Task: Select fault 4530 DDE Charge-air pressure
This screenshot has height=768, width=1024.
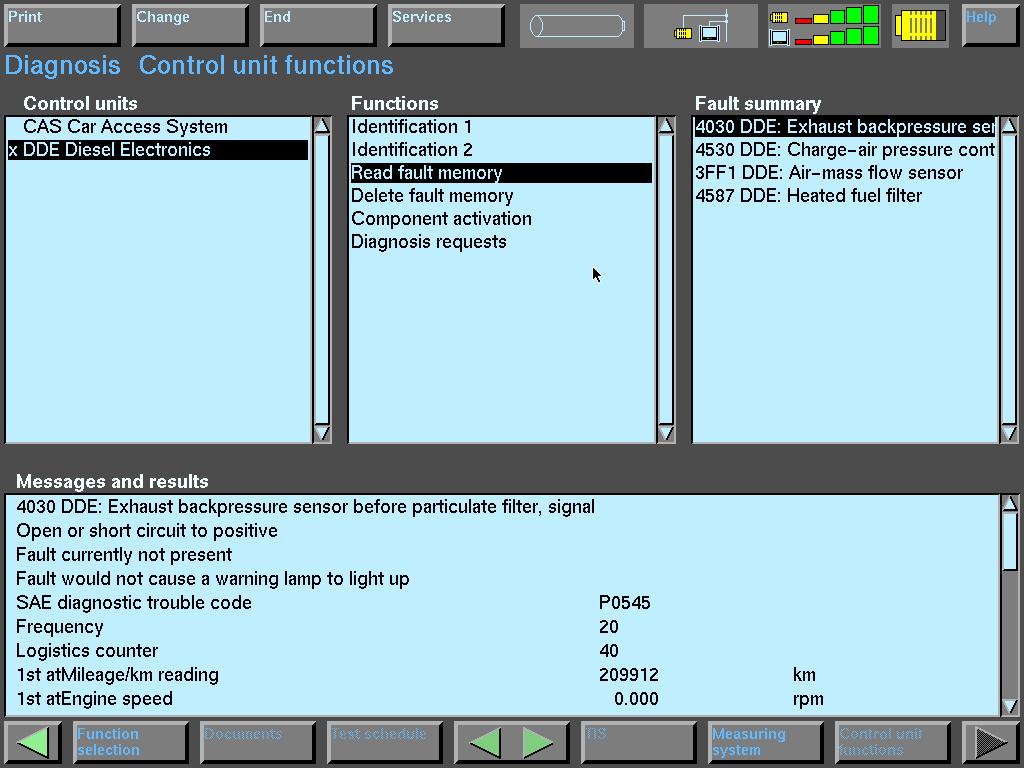Action: (x=844, y=150)
